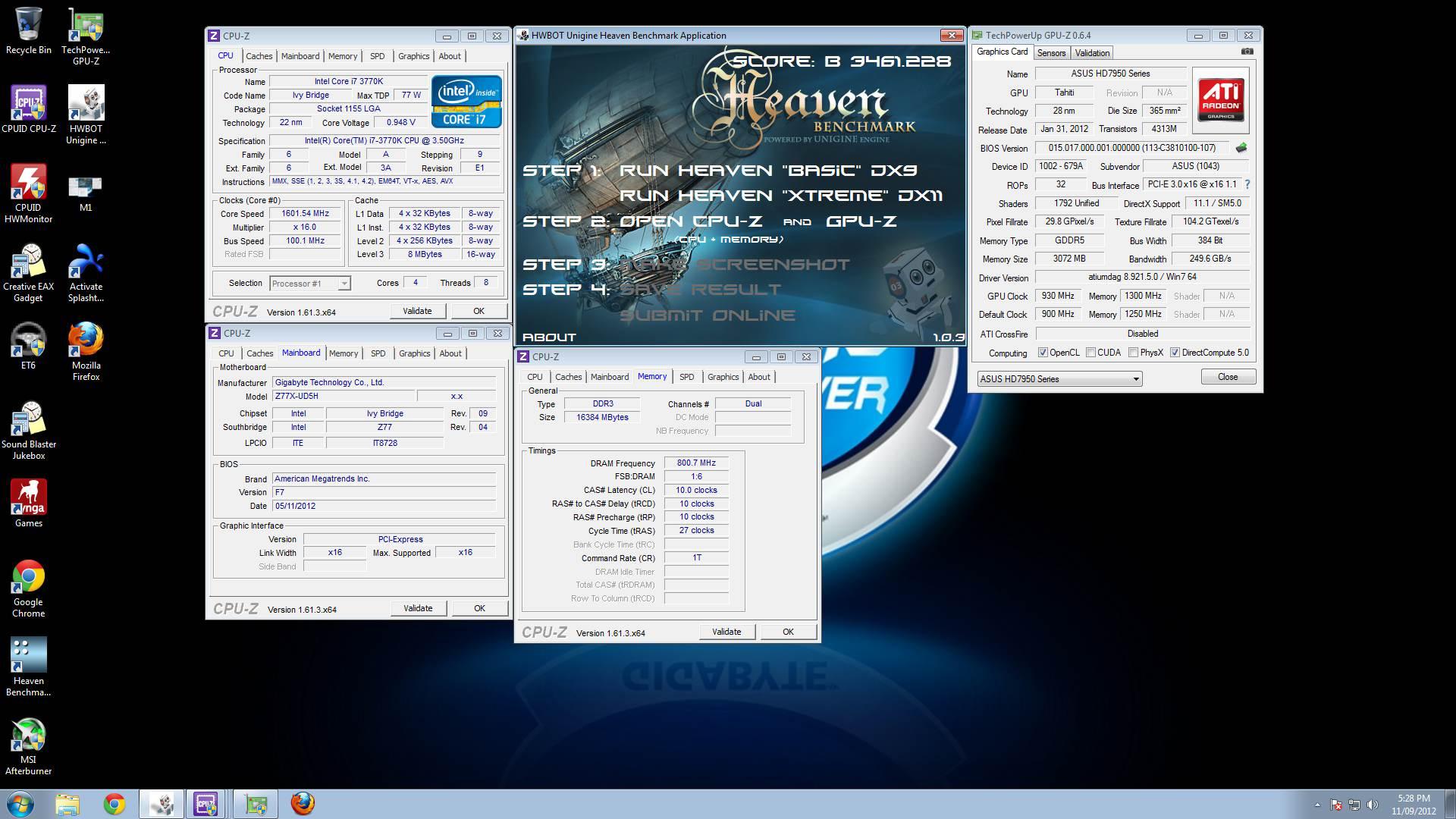
Task: Open Activate Splashtop desktop shortcut
Action: [x=86, y=273]
